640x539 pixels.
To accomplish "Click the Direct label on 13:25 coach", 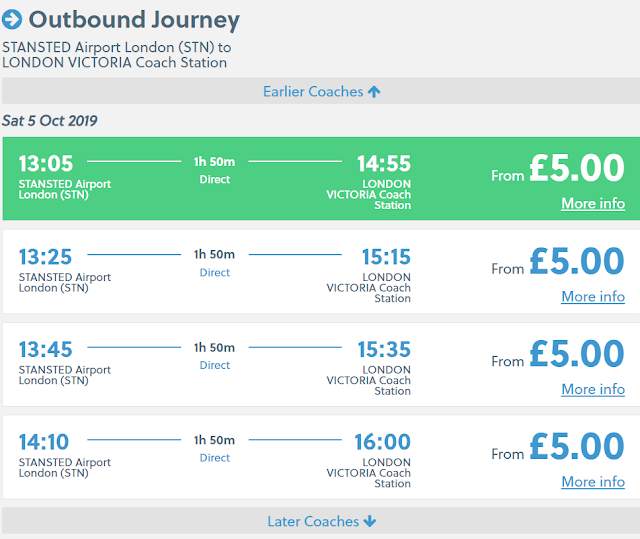I will pyautogui.click(x=215, y=273).
